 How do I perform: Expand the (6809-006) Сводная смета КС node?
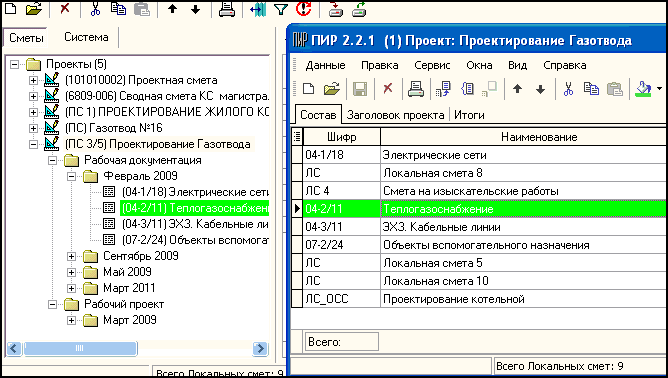[x=33, y=96]
